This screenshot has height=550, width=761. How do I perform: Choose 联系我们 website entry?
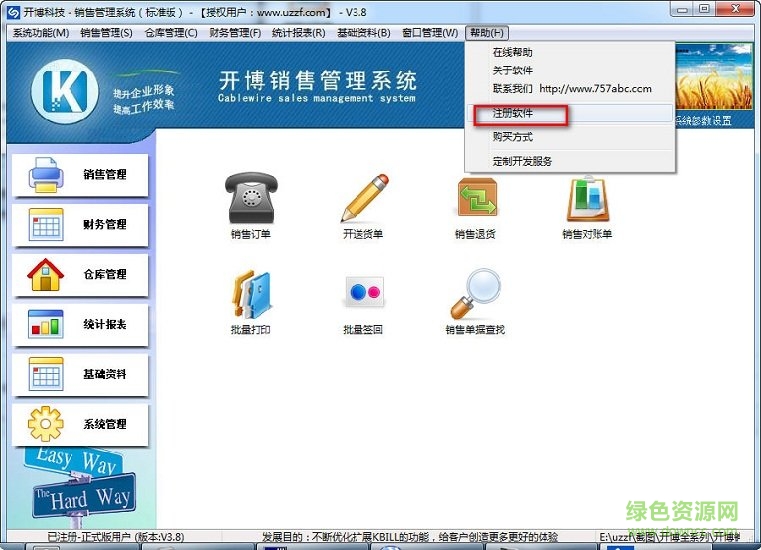tap(570, 89)
